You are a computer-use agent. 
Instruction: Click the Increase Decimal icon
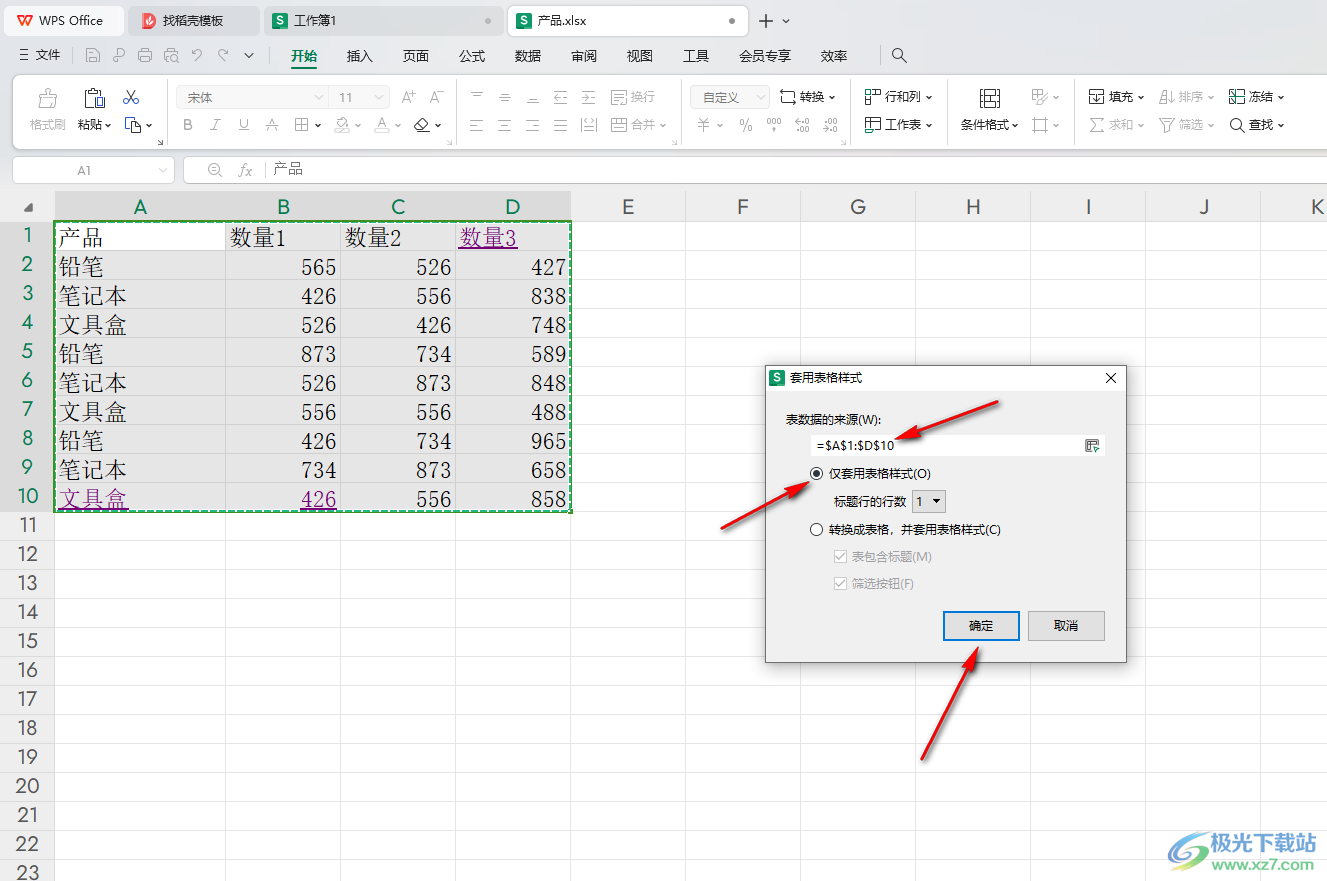(802, 125)
